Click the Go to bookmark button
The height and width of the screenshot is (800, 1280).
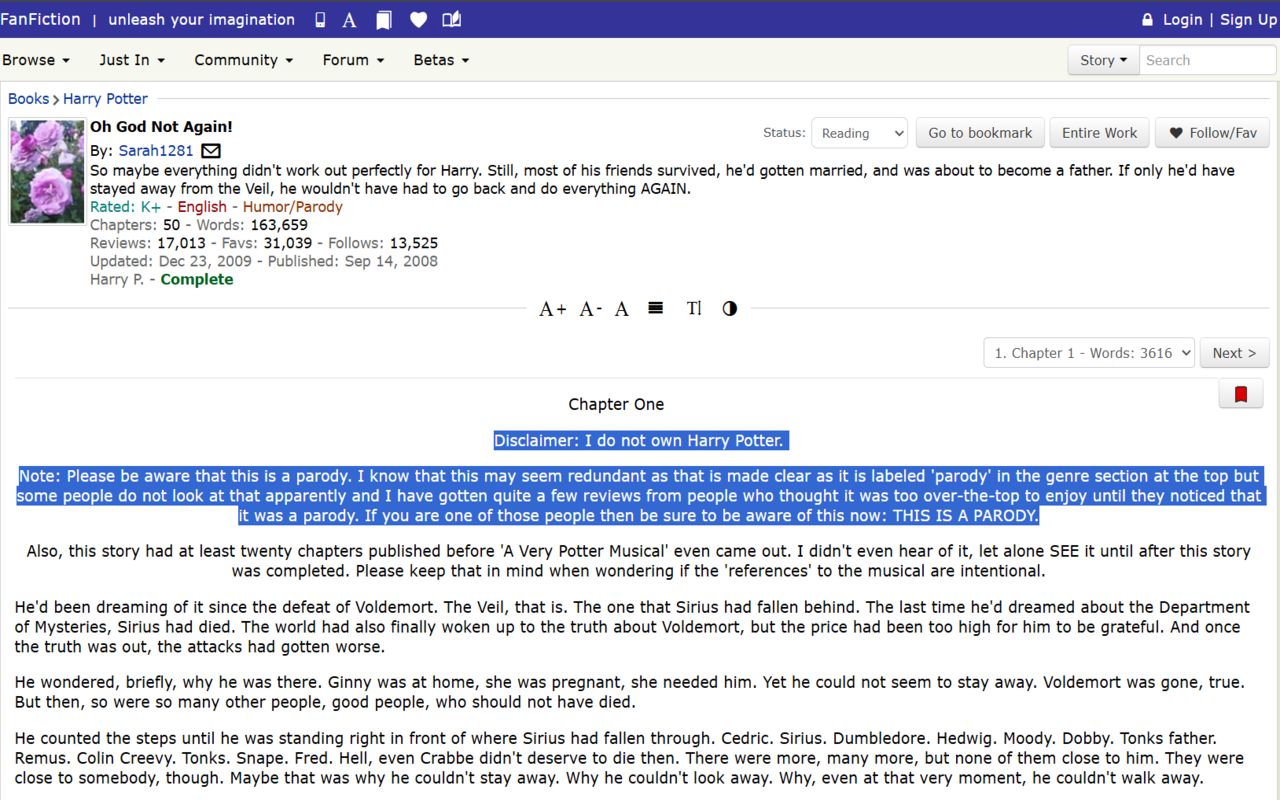pyautogui.click(x=980, y=133)
